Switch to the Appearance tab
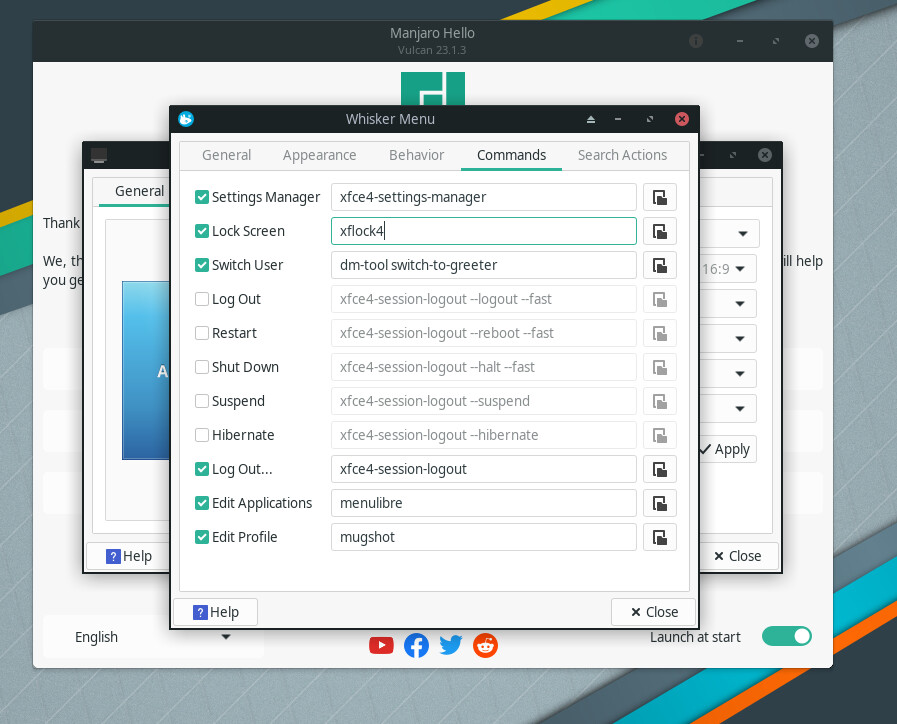The width and height of the screenshot is (897, 724). [x=319, y=155]
